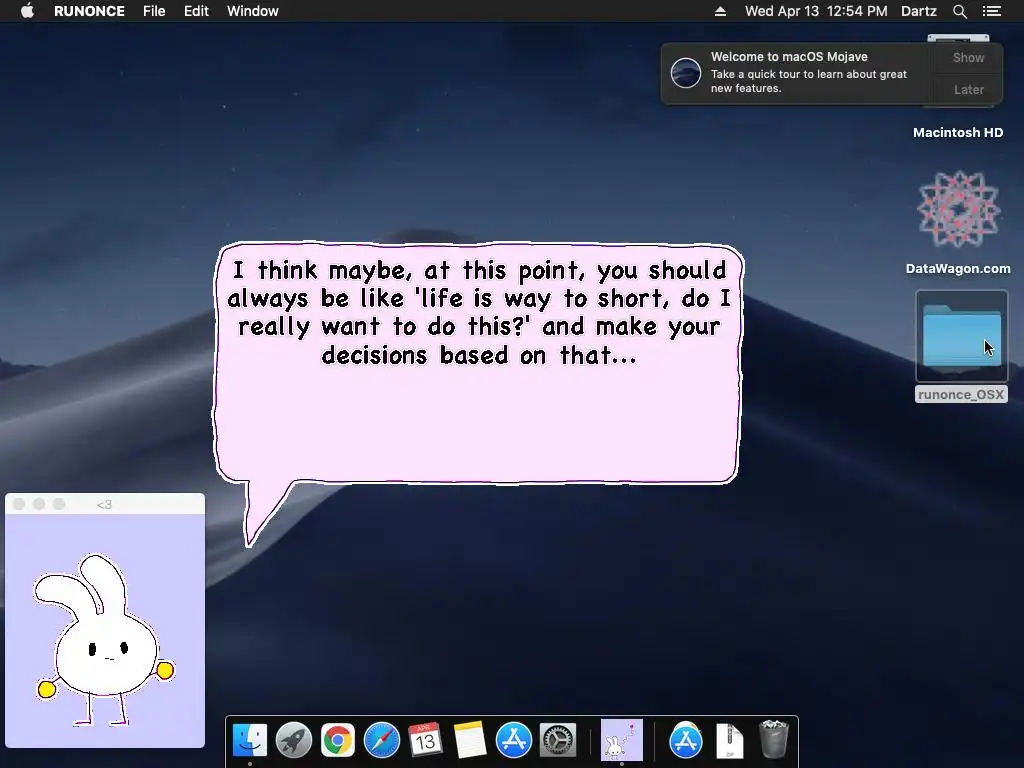Screen dimensions: 1024x768
Task: Open the Applications folder stack in Dock
Action: (686, 741)
